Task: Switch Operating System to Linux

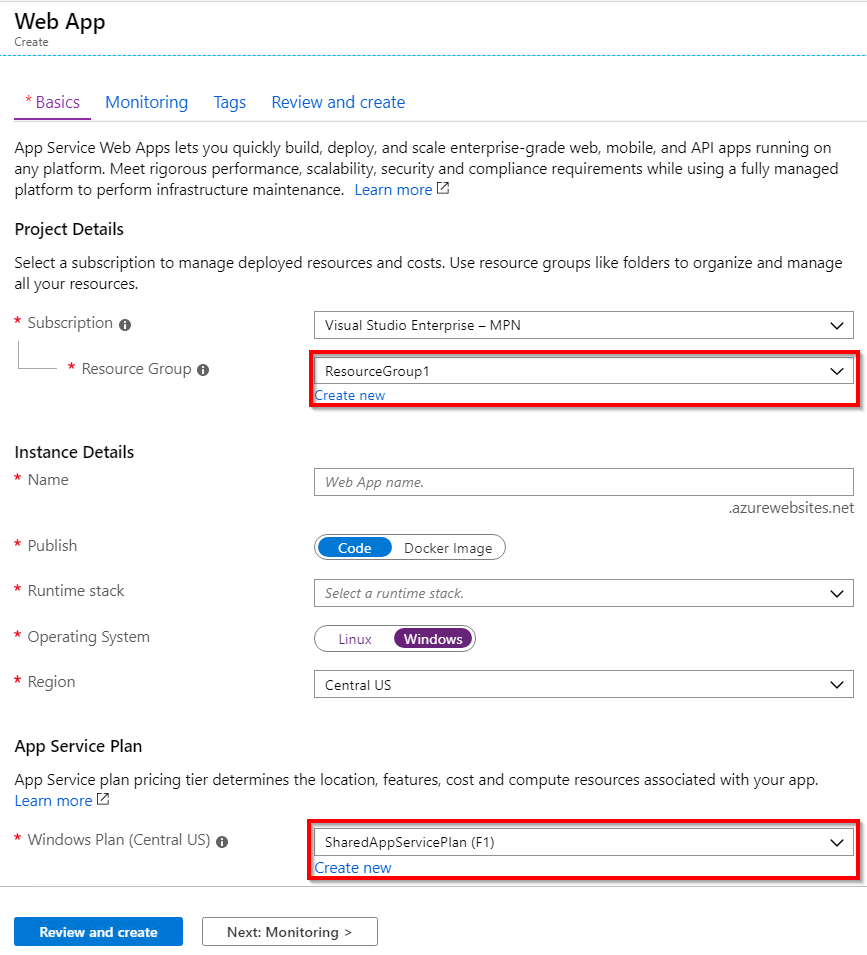Action: tap(355, 637)
